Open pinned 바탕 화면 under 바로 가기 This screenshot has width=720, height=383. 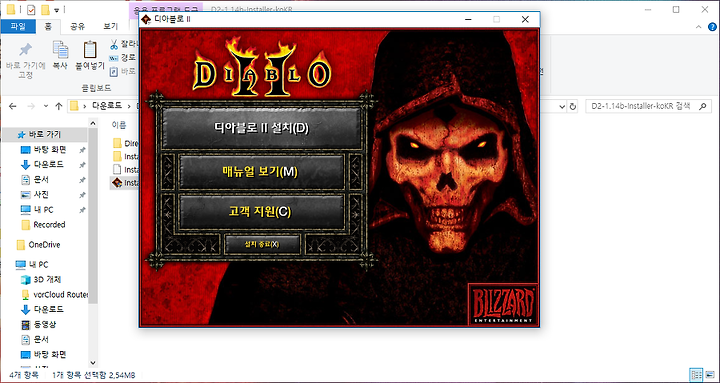pyautogui.click(x=50, y=150)
